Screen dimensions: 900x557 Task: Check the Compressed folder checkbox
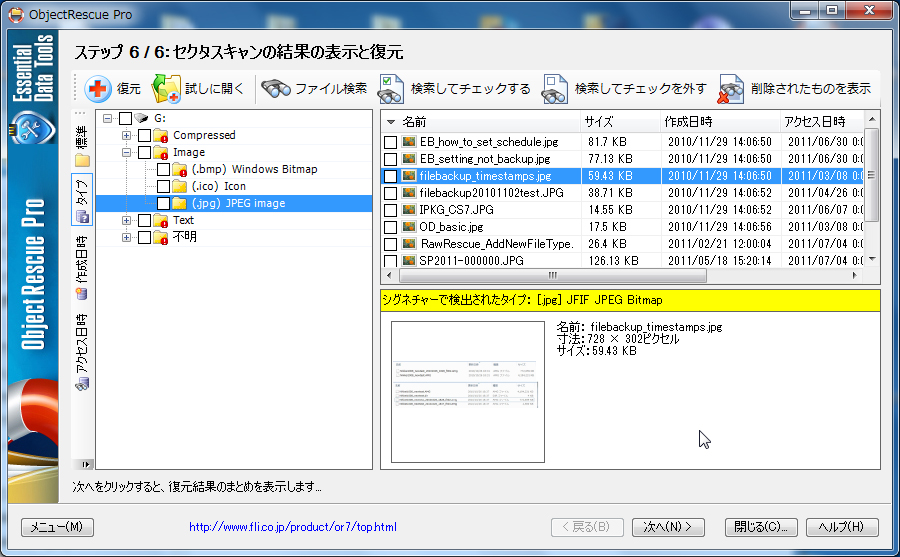(144, 136)
